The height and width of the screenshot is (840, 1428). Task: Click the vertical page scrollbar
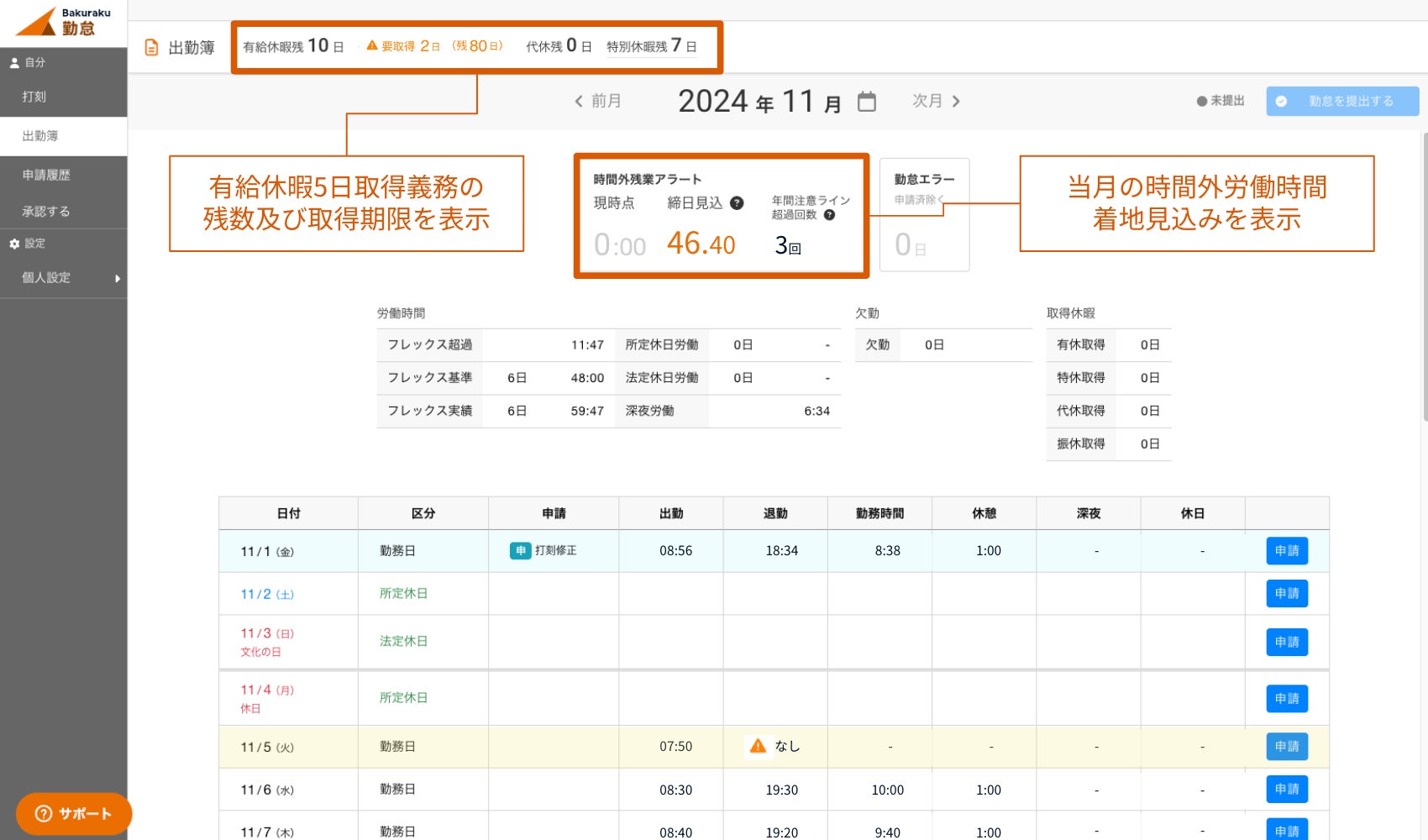click(1424, 277)
